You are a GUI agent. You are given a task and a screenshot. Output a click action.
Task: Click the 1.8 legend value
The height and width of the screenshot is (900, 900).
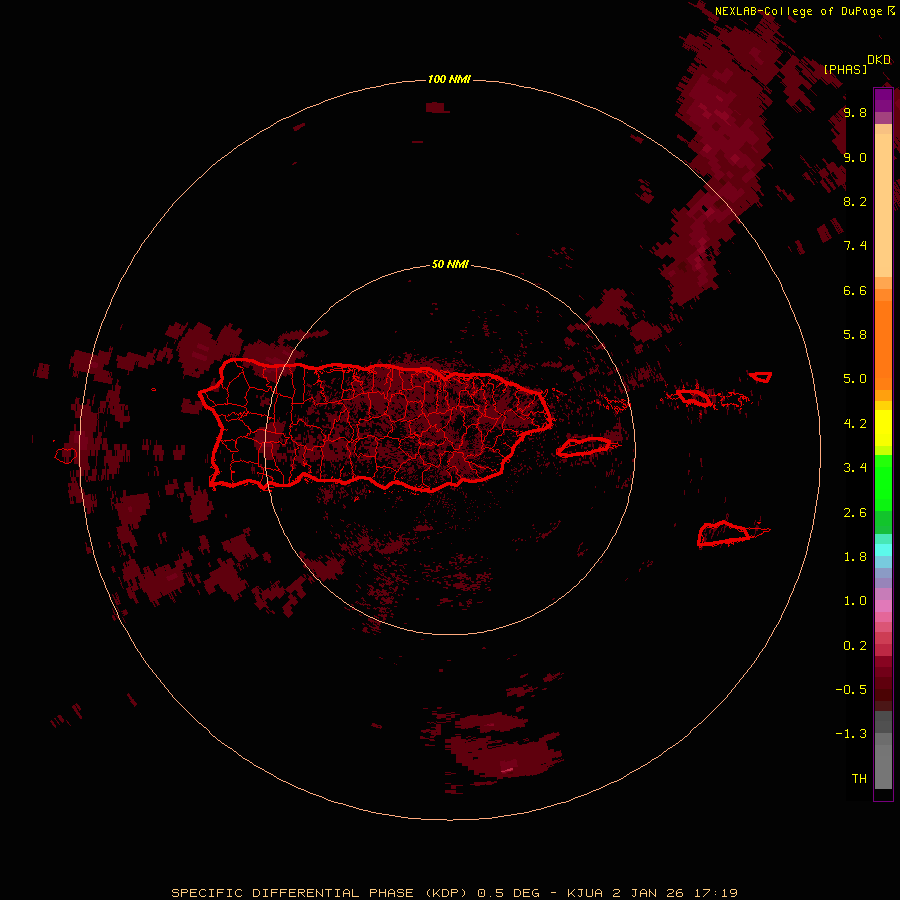[855, 557]
